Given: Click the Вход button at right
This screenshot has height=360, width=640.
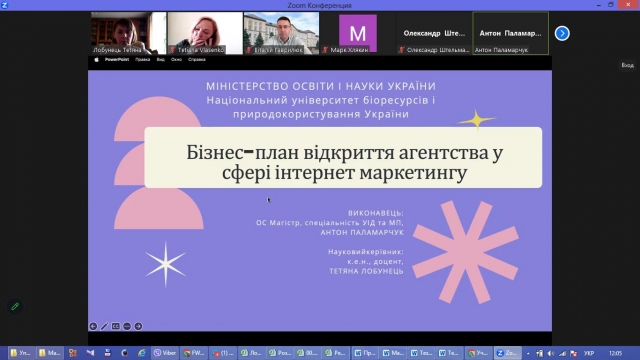Looking at the screenshot, I should 627,65.
